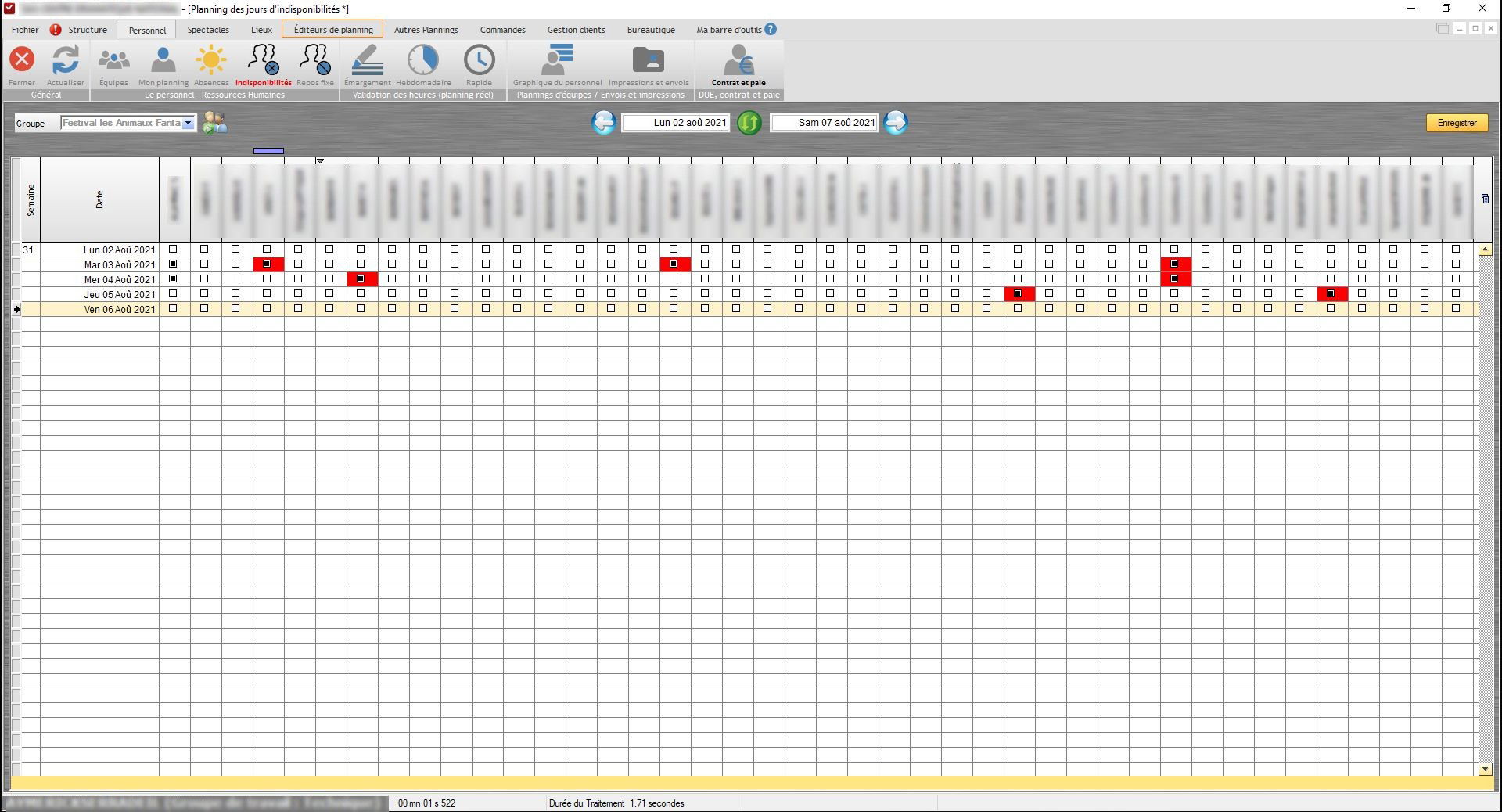The height and width of the screenshot is (812, 1502).
Task: Select the Mer 04 Aoû 2021 date cell
Action: tap(100, 280)
